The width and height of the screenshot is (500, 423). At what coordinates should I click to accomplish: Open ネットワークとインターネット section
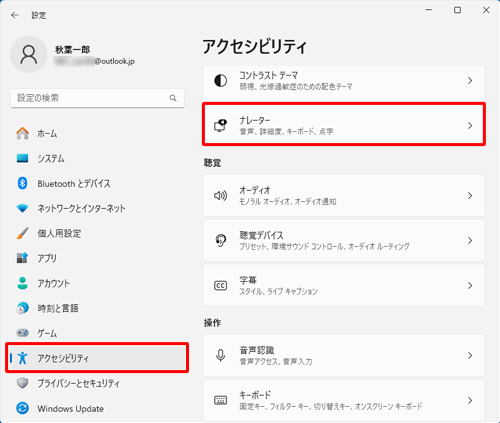tap(97, 208)
